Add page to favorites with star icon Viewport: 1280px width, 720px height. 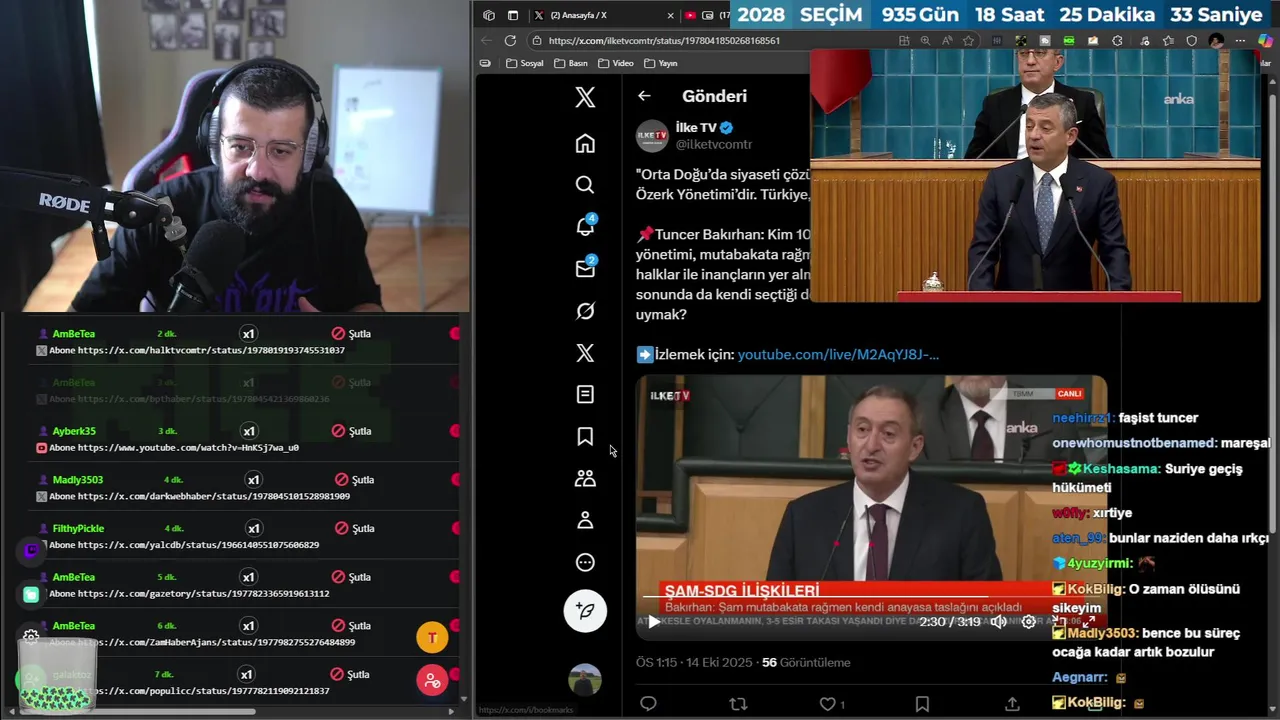pos(968,41)
